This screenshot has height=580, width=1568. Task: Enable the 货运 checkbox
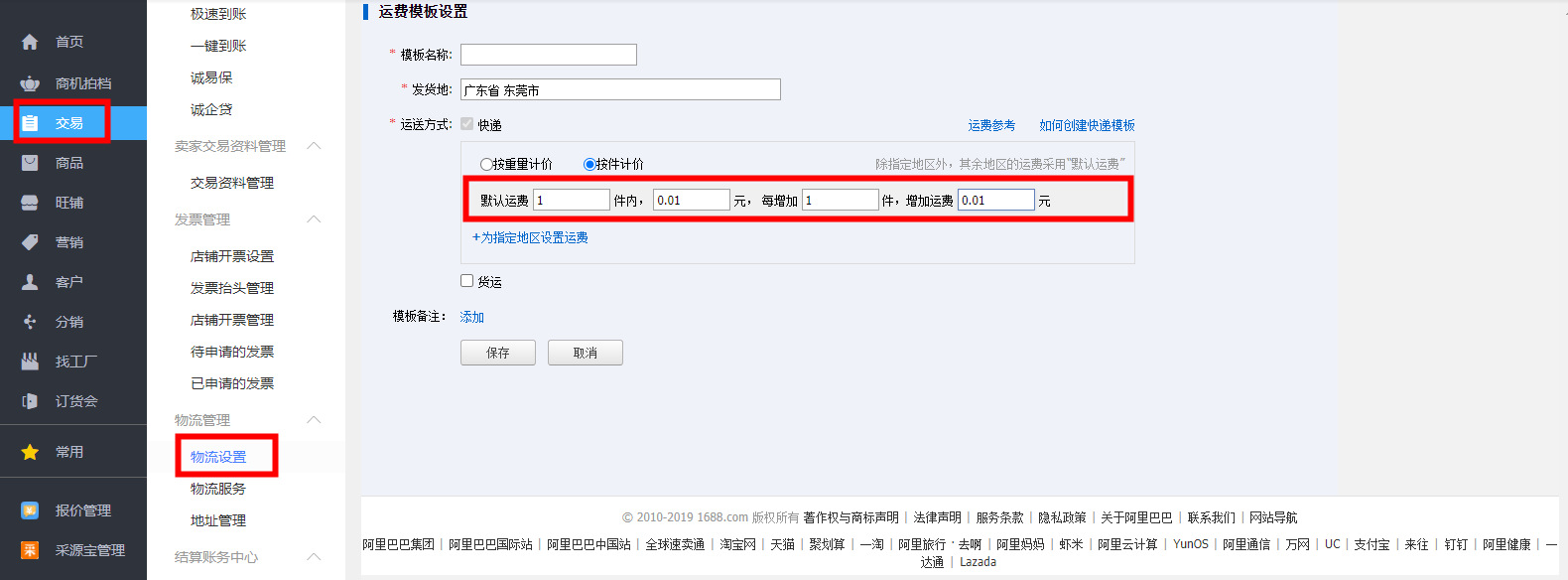point(466,281)
